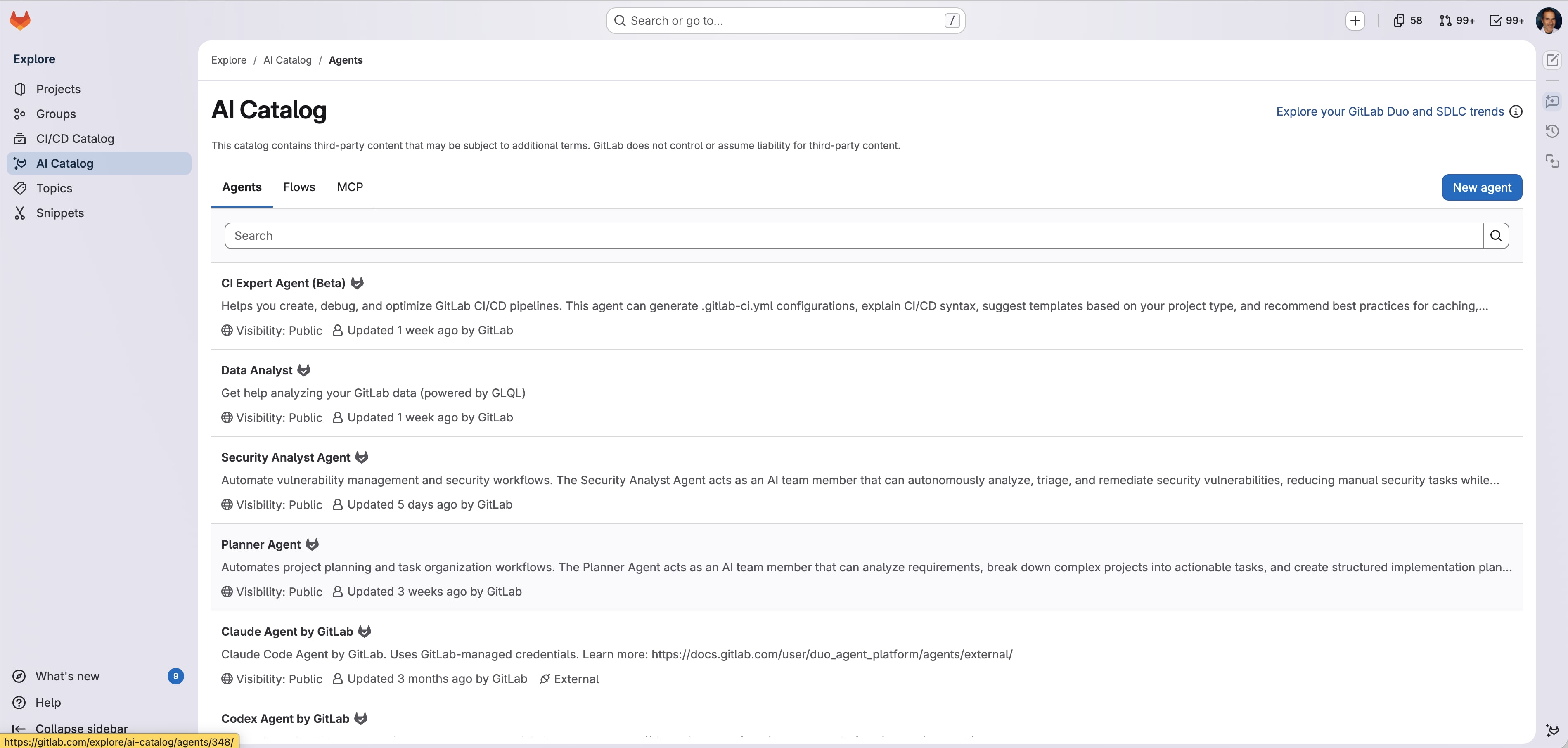Click Visibility: Public under Data Analyst

click(x=272, y=417)
